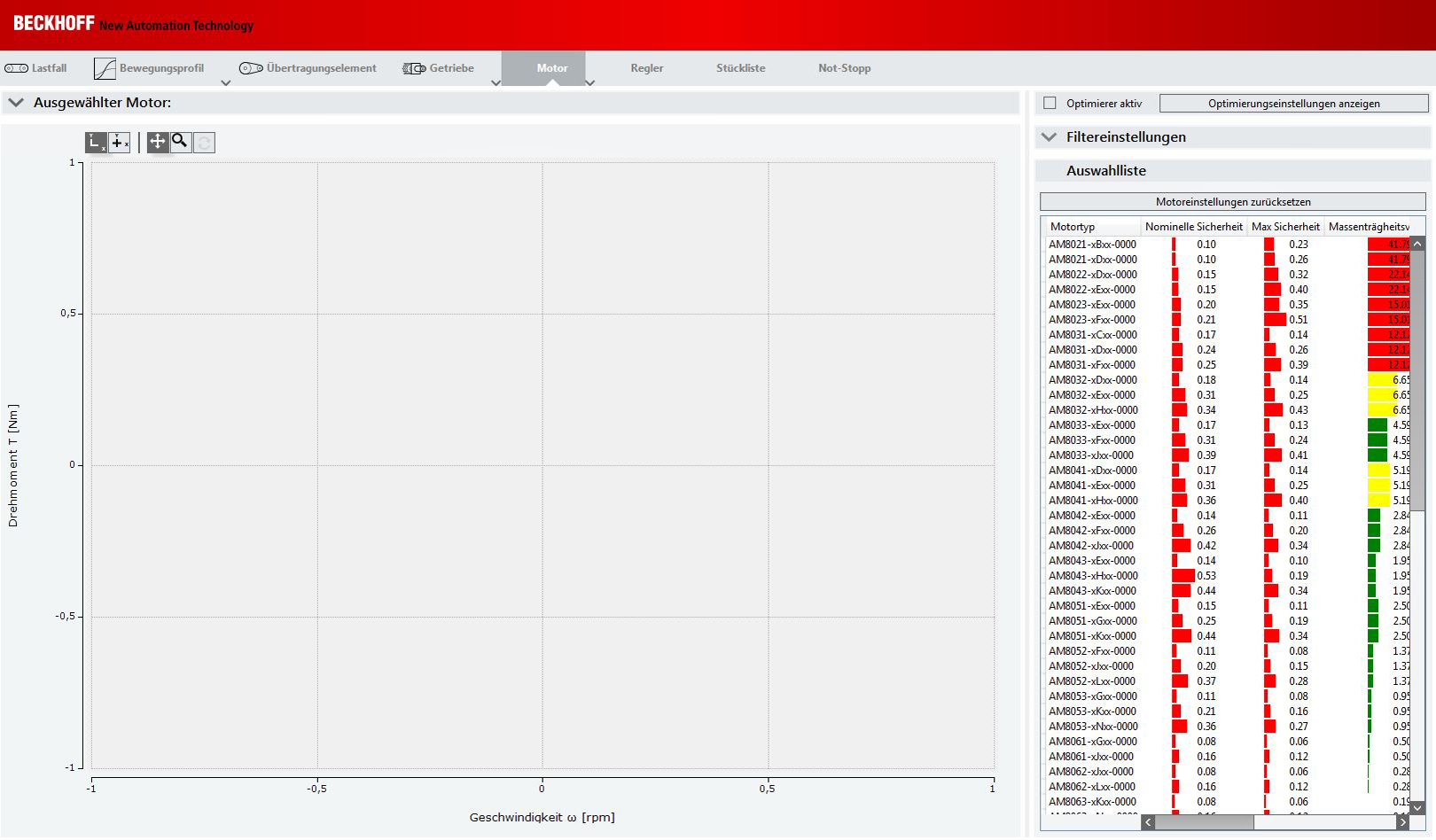This screenshot has height=840, width=1436.
Task: Click the chart refresh/reset icon
Action: pyautogui.click(x=204, y=142)
